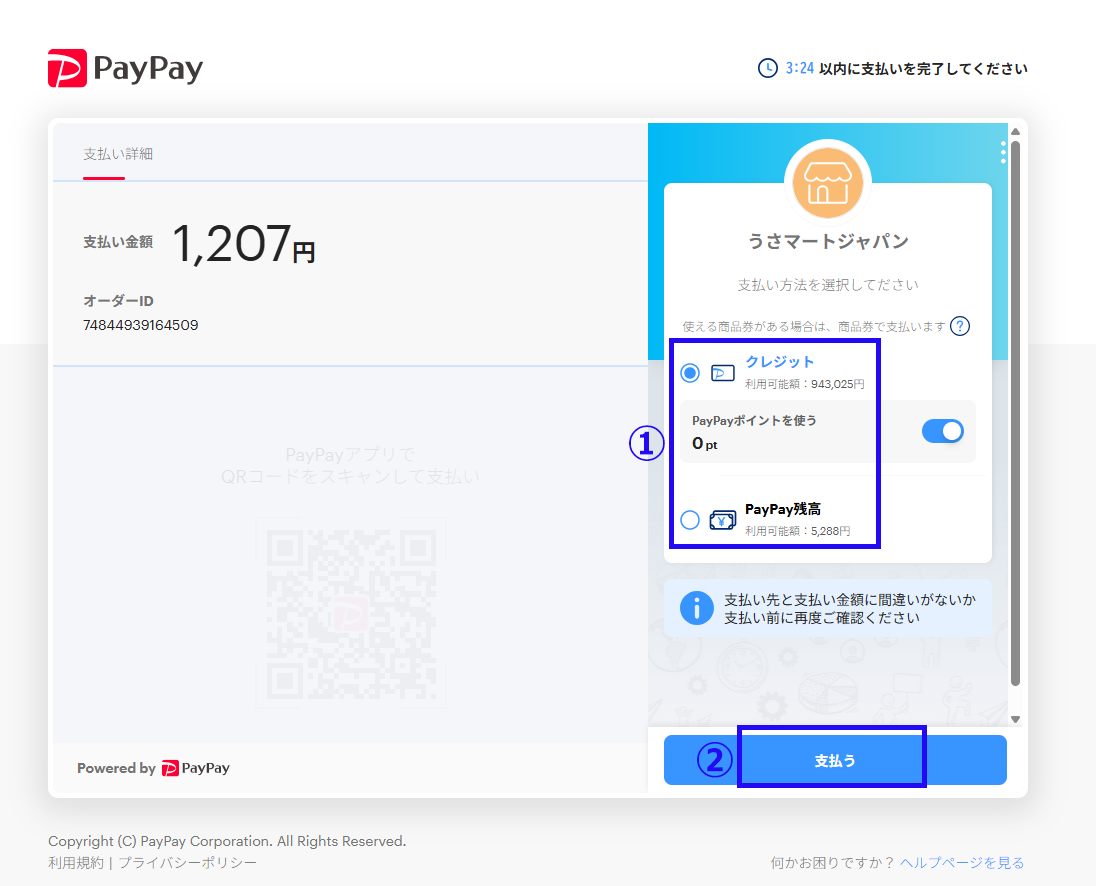
Task: Click the オーダーID label
Action: [118, 301]
